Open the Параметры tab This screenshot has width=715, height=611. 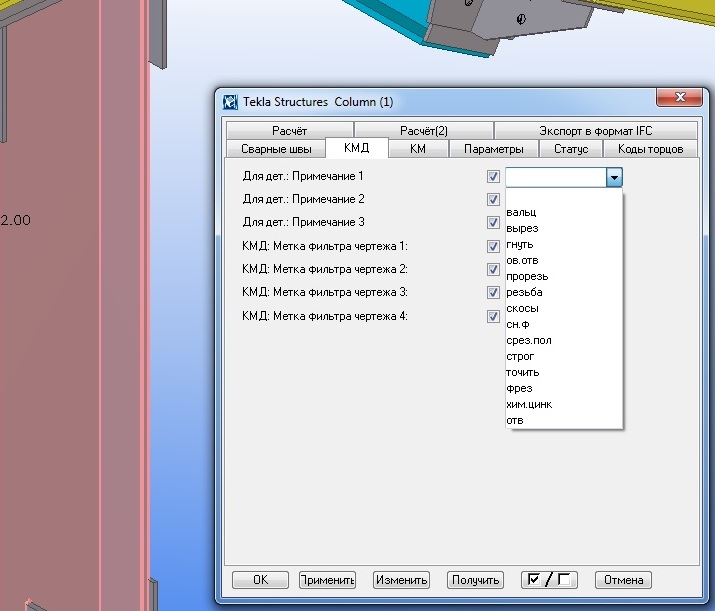(494, 149)
